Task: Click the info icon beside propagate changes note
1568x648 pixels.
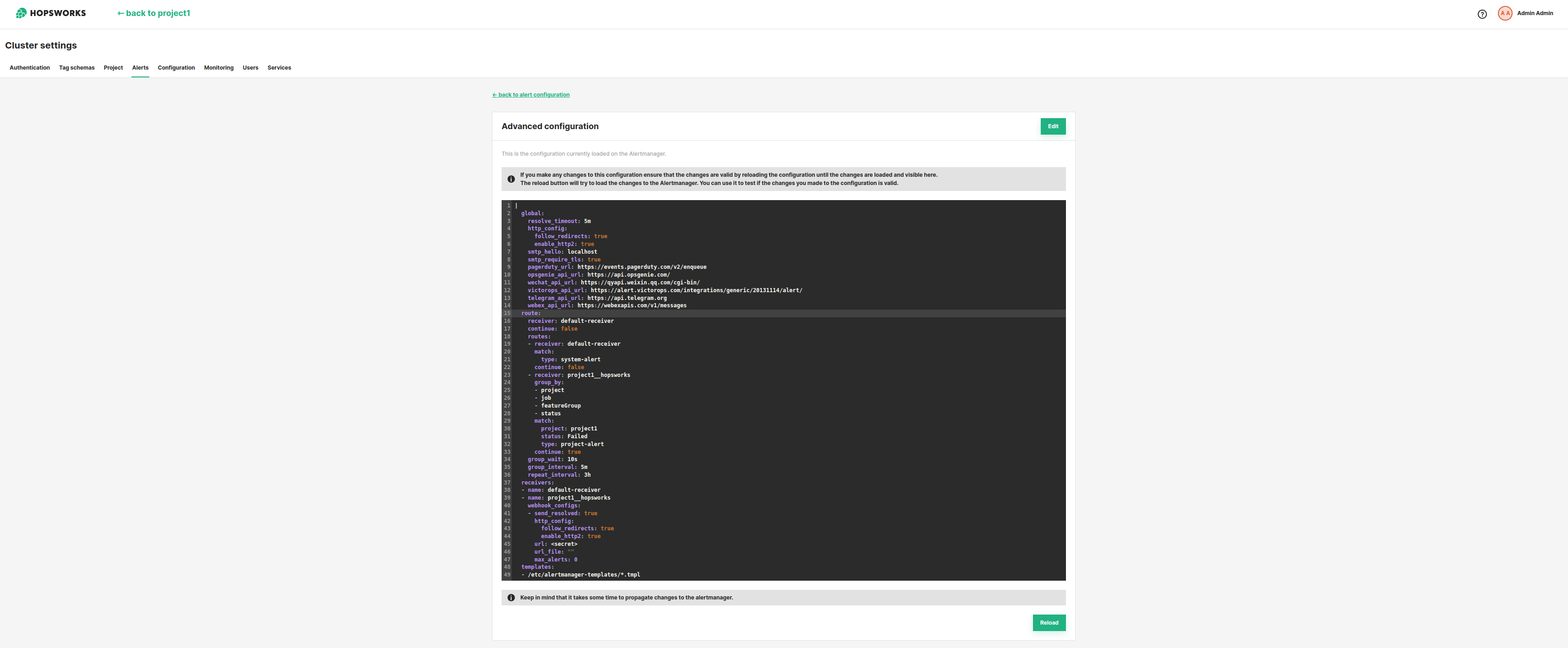Action: point(511,598)
